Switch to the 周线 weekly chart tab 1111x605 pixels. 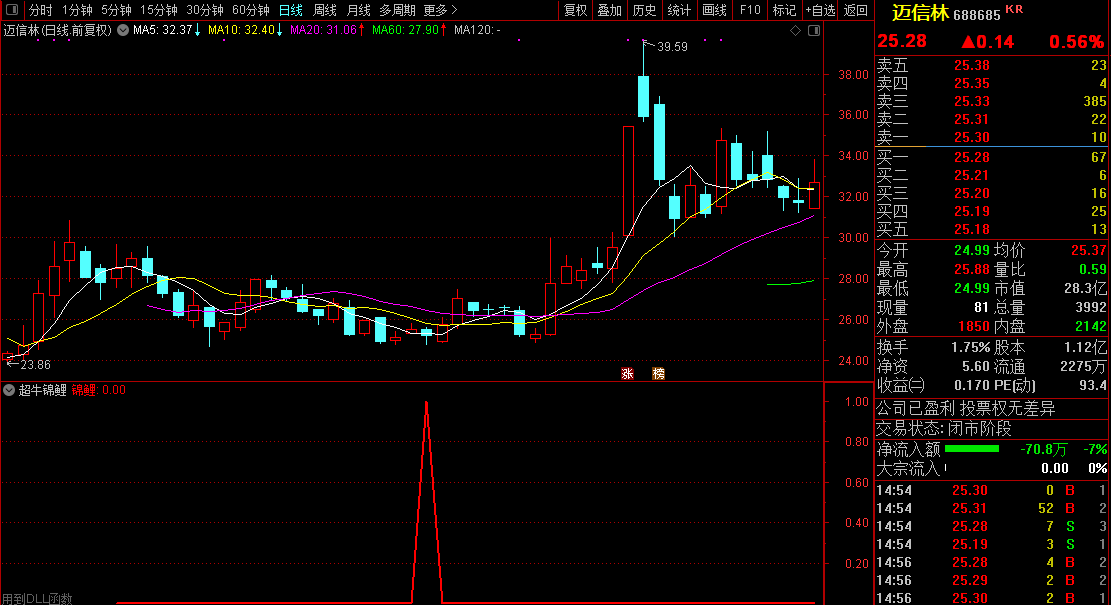325,10
